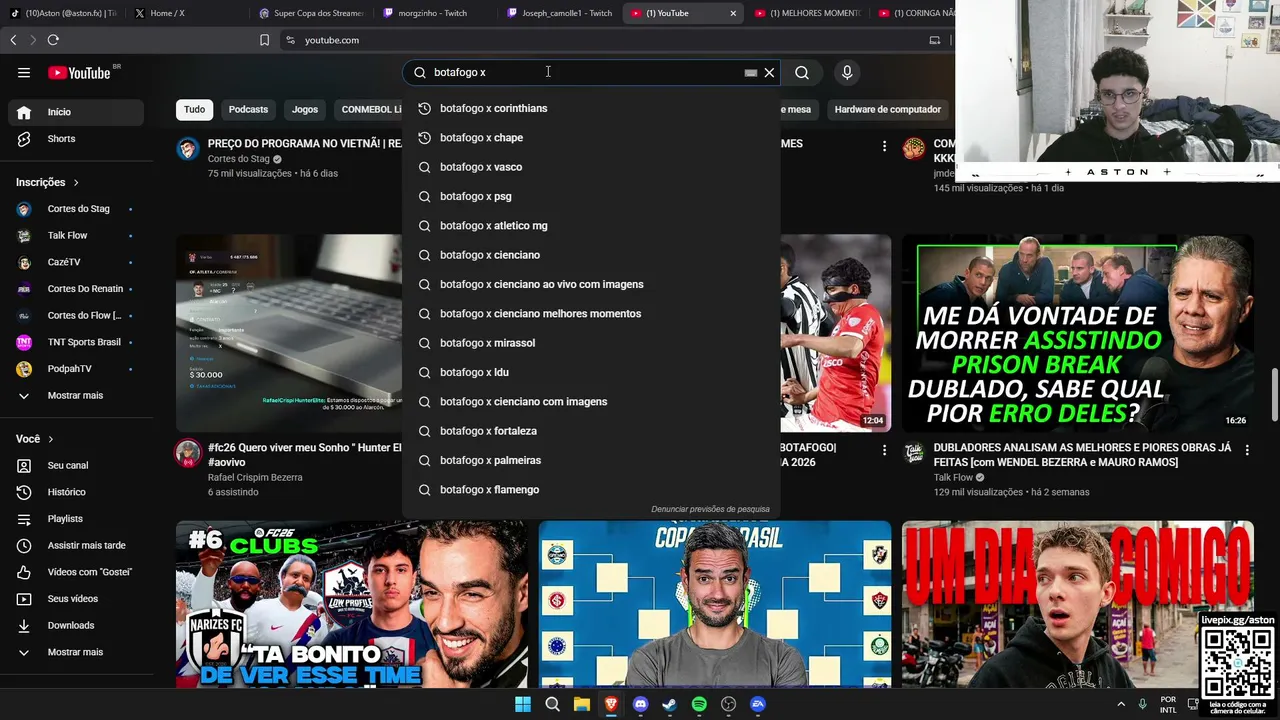Click the browser address bar

coord(610,40)
